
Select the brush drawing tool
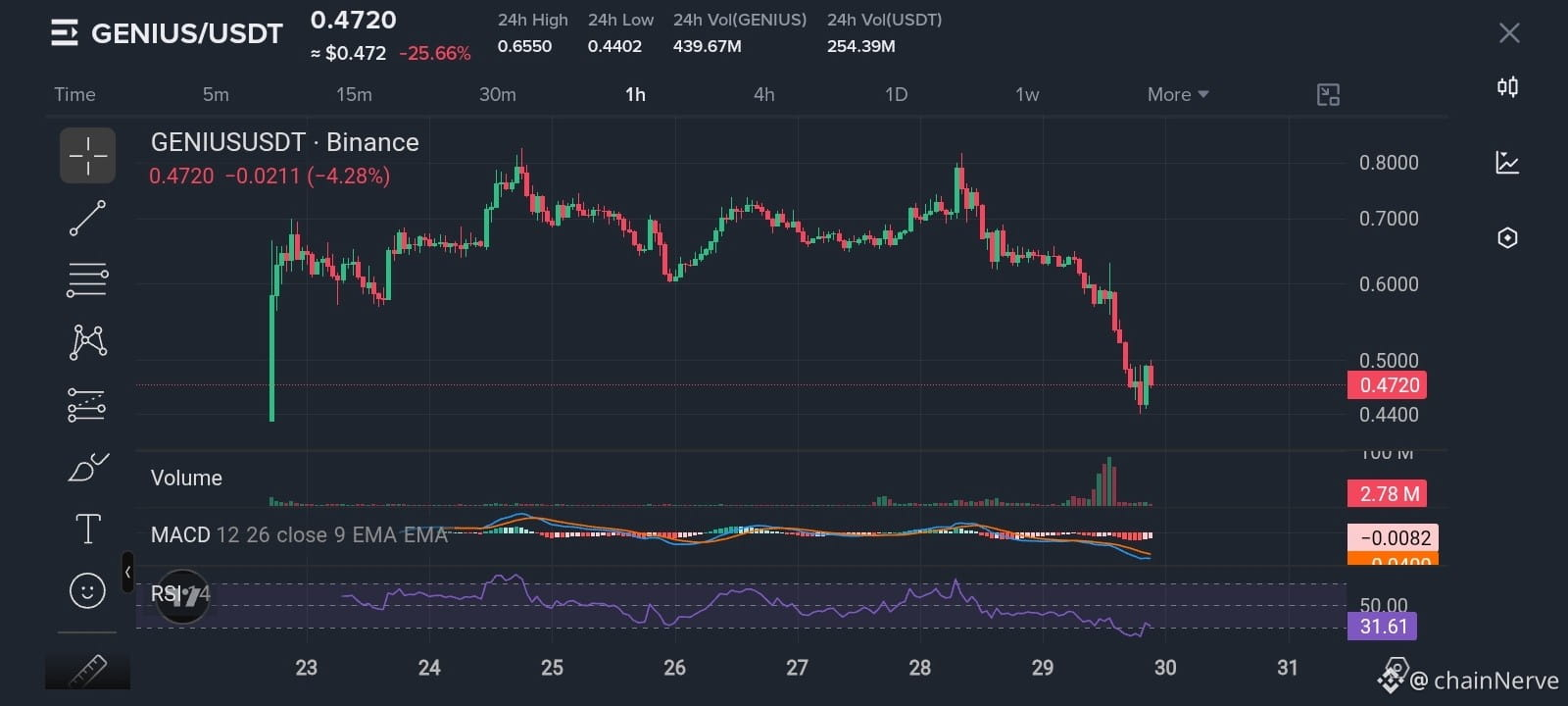(x=87, y=468)
